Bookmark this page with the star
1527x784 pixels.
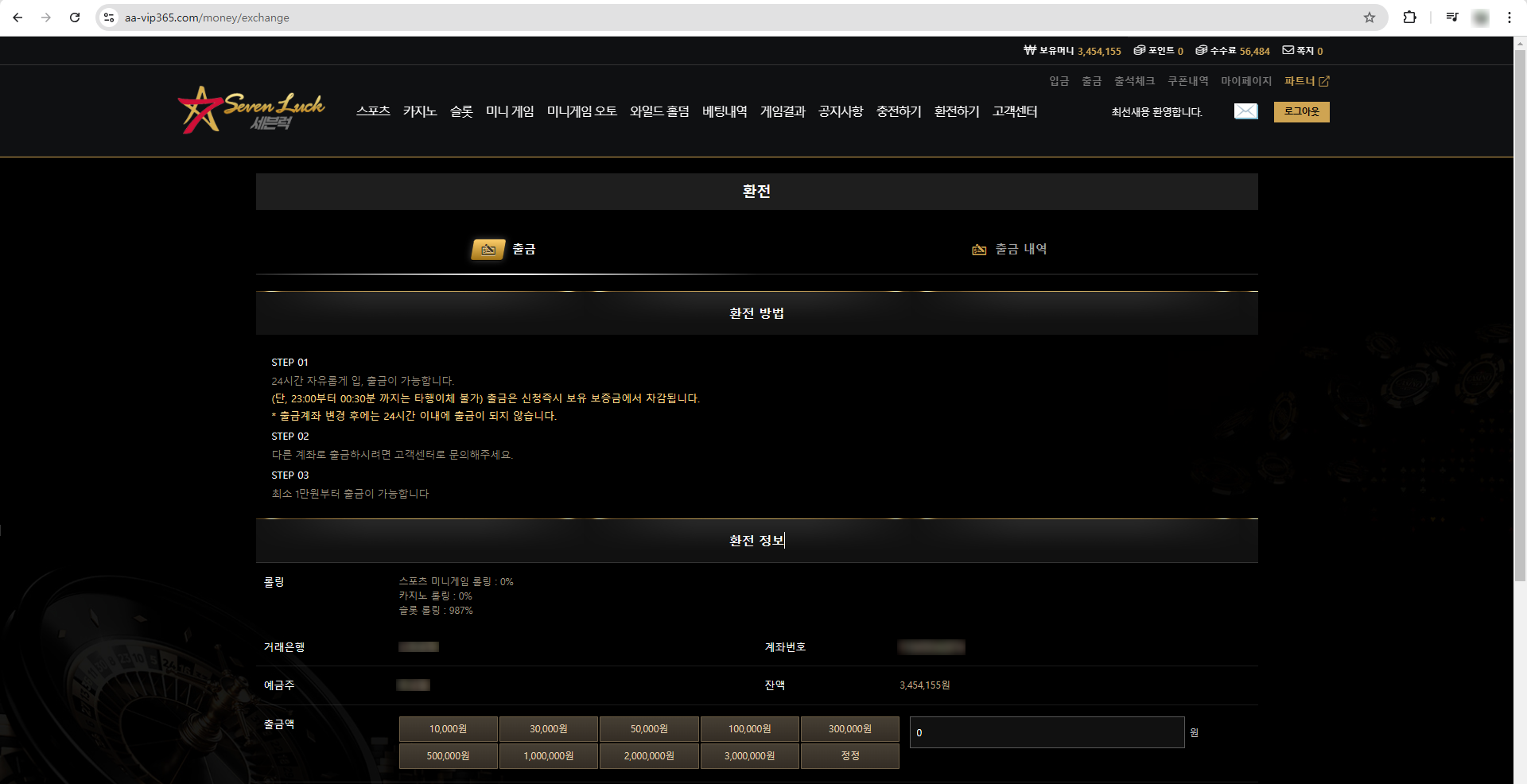tap(1370, 17)
